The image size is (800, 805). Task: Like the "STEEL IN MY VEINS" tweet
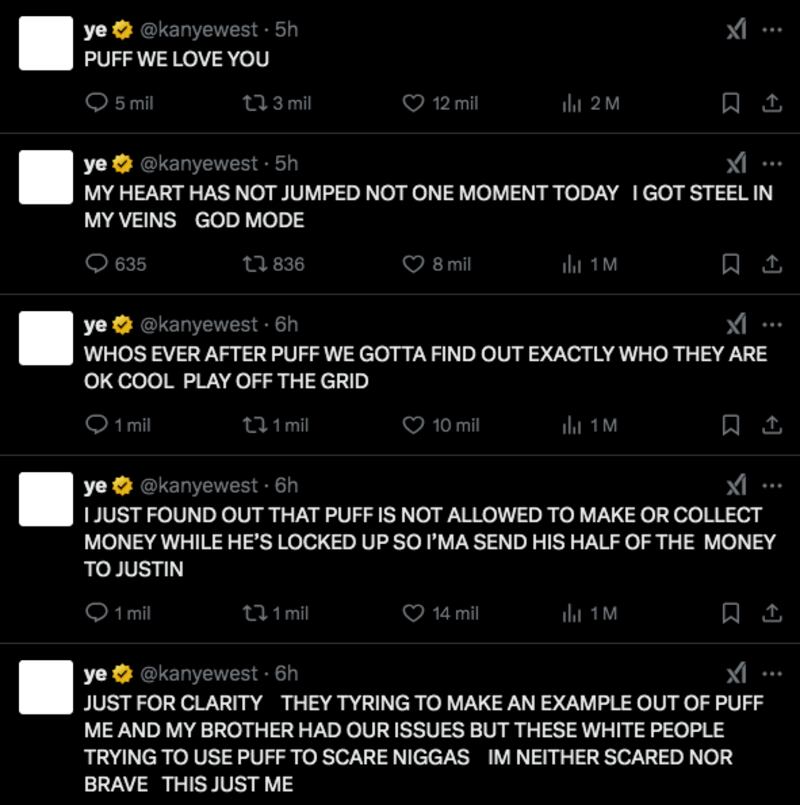[414, 264]
